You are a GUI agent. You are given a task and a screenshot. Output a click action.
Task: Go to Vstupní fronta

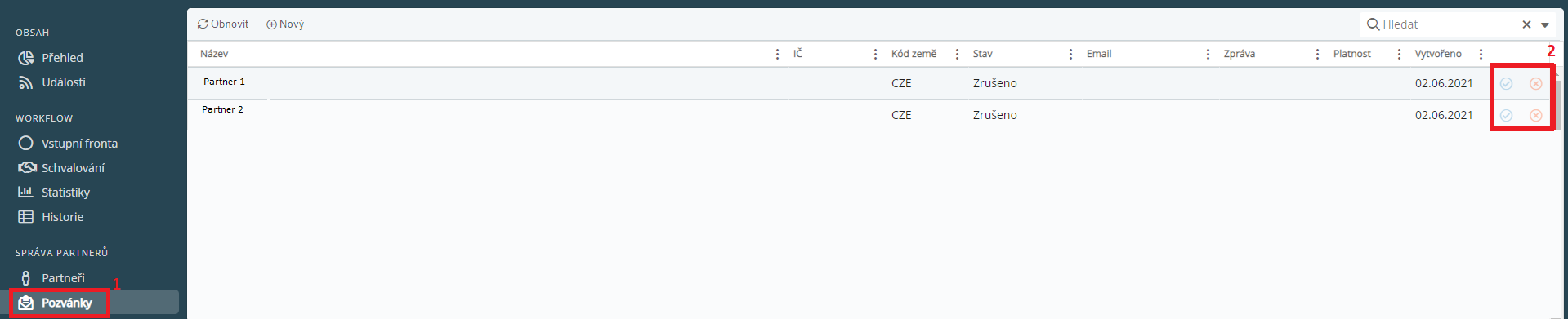(x=68, y=144)
